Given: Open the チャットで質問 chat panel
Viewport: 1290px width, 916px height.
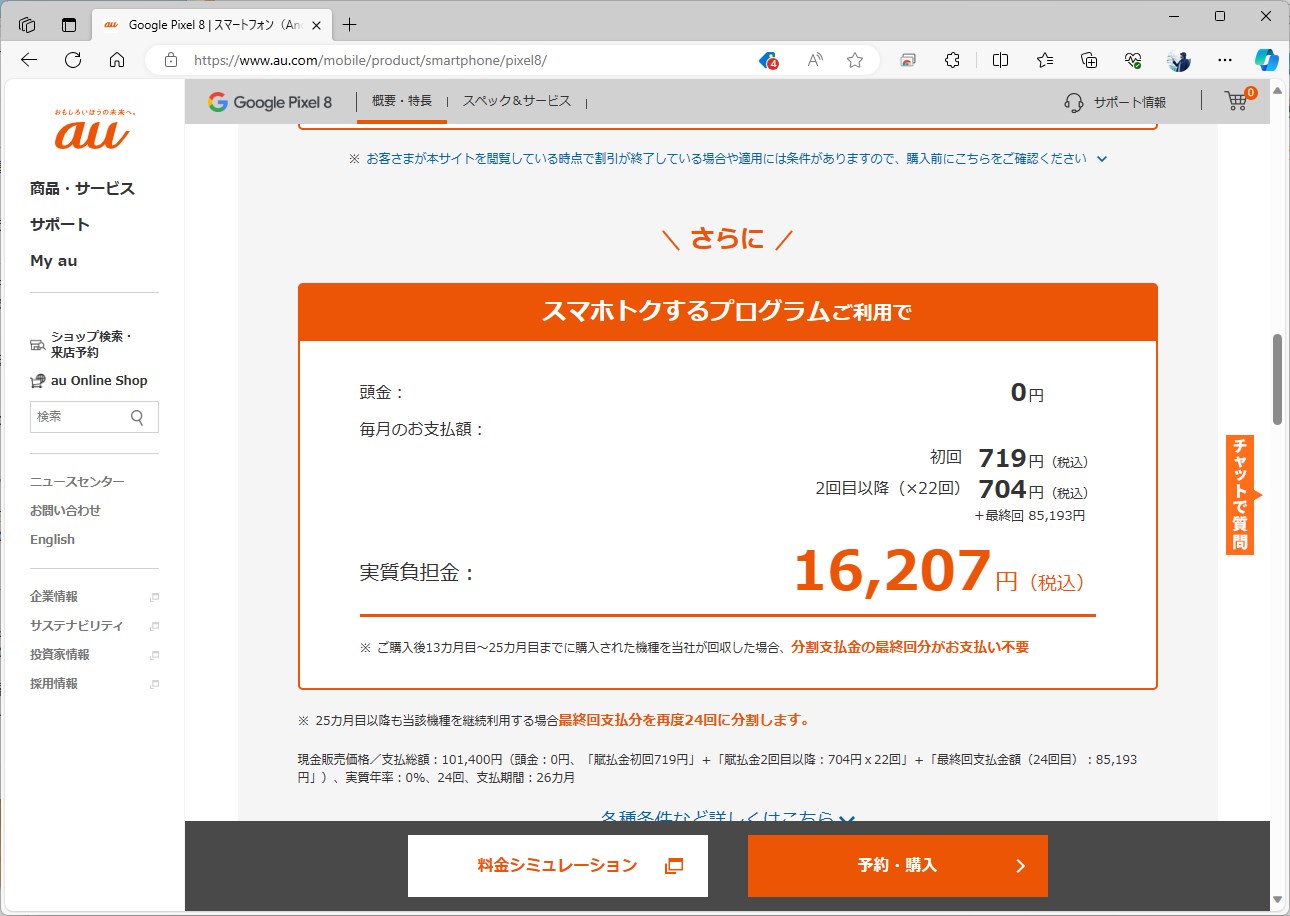Looking at the screenshot, I should click(1240, 494).
